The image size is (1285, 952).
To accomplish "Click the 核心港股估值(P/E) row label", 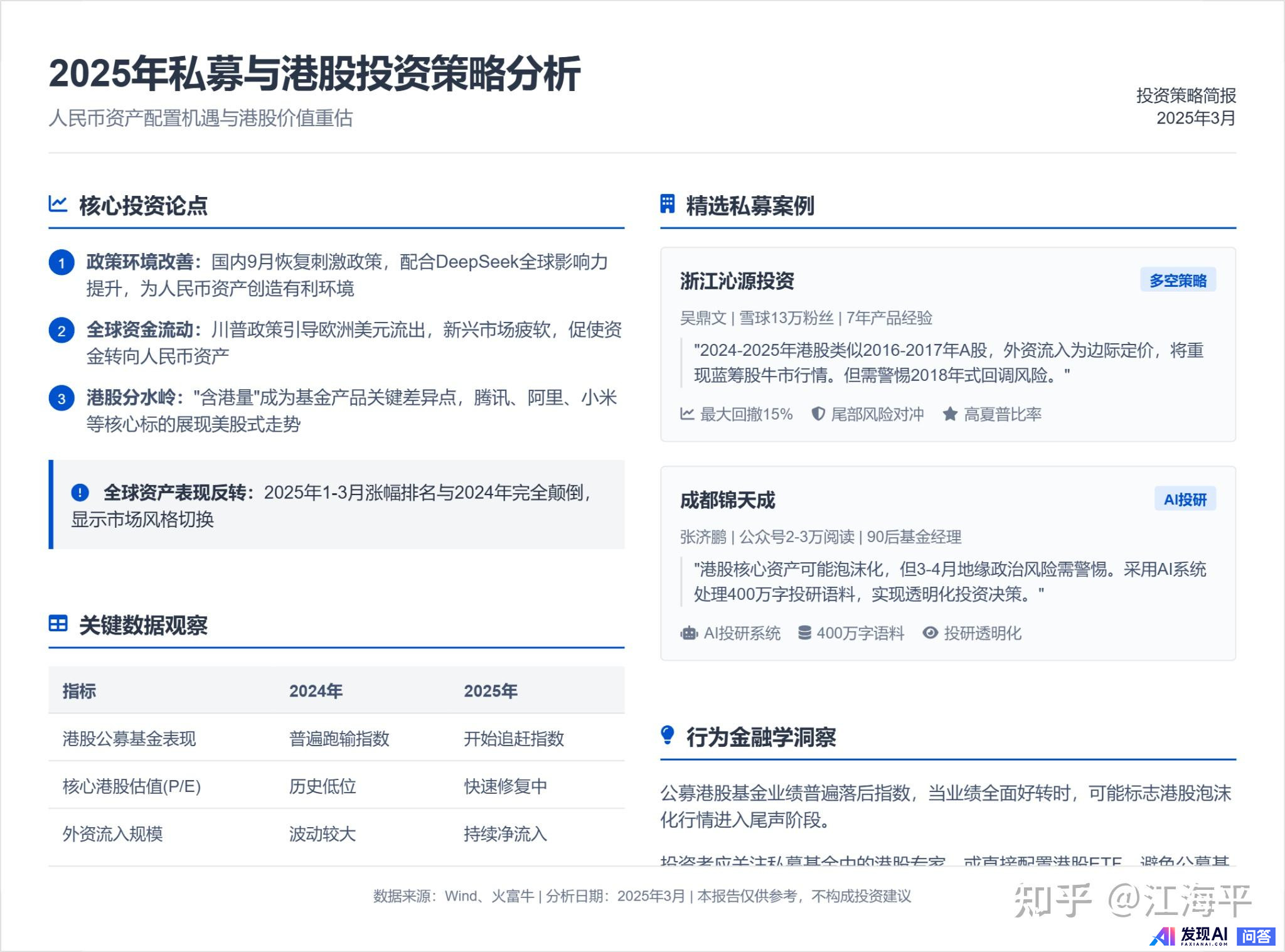I will coord(132,786).
